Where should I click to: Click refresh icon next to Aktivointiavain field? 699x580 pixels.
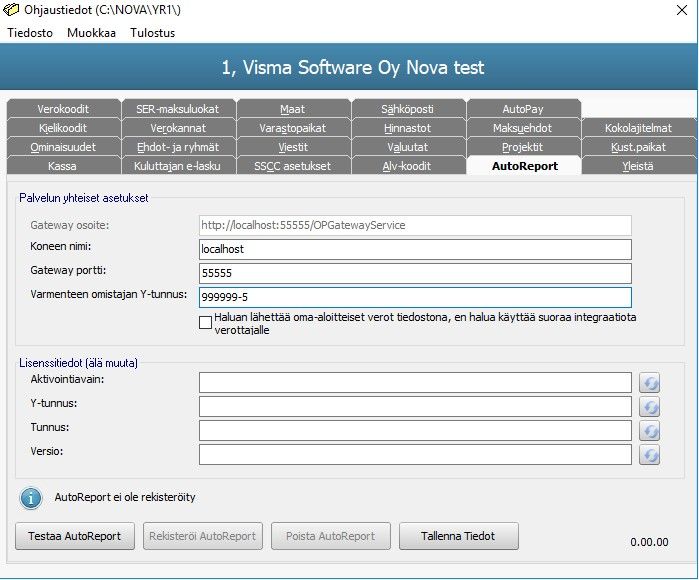pyautogui.click(x=650, y=383)
